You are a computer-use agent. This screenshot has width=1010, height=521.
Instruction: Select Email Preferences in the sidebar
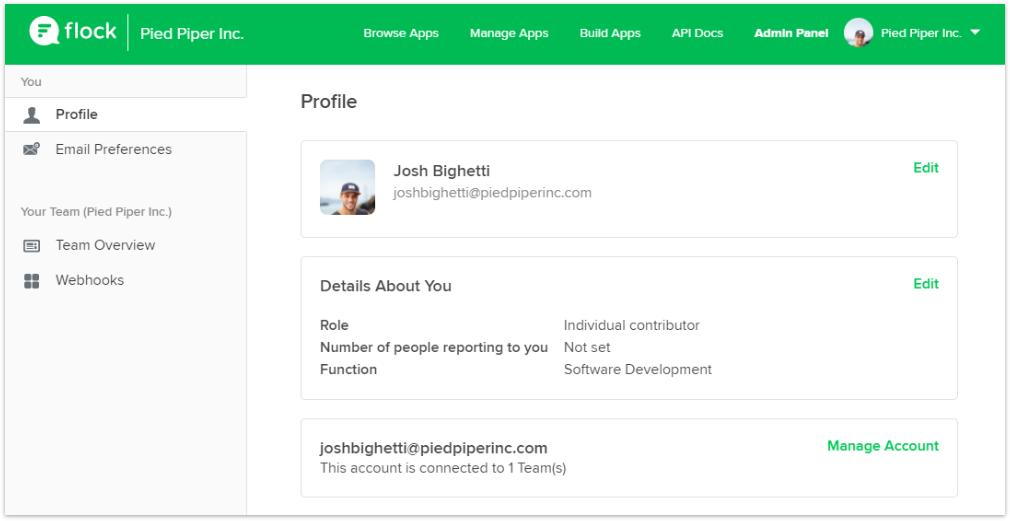[x=126, y=149]
